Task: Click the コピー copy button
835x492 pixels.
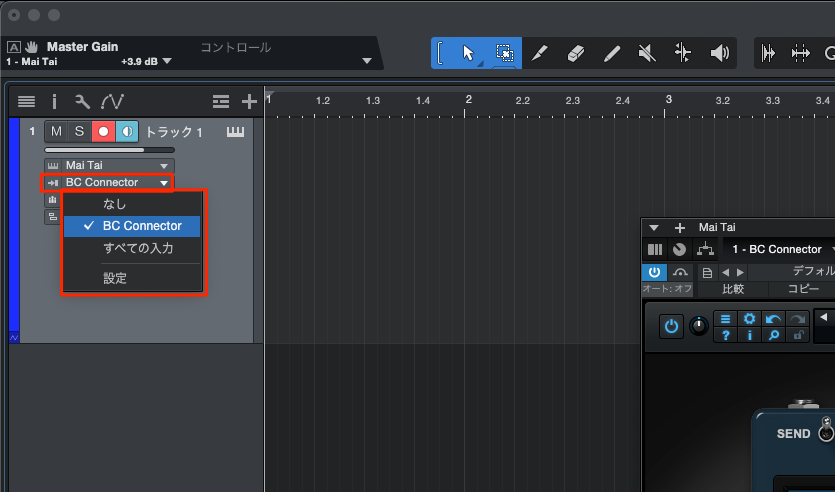Action: click(802, 289)
